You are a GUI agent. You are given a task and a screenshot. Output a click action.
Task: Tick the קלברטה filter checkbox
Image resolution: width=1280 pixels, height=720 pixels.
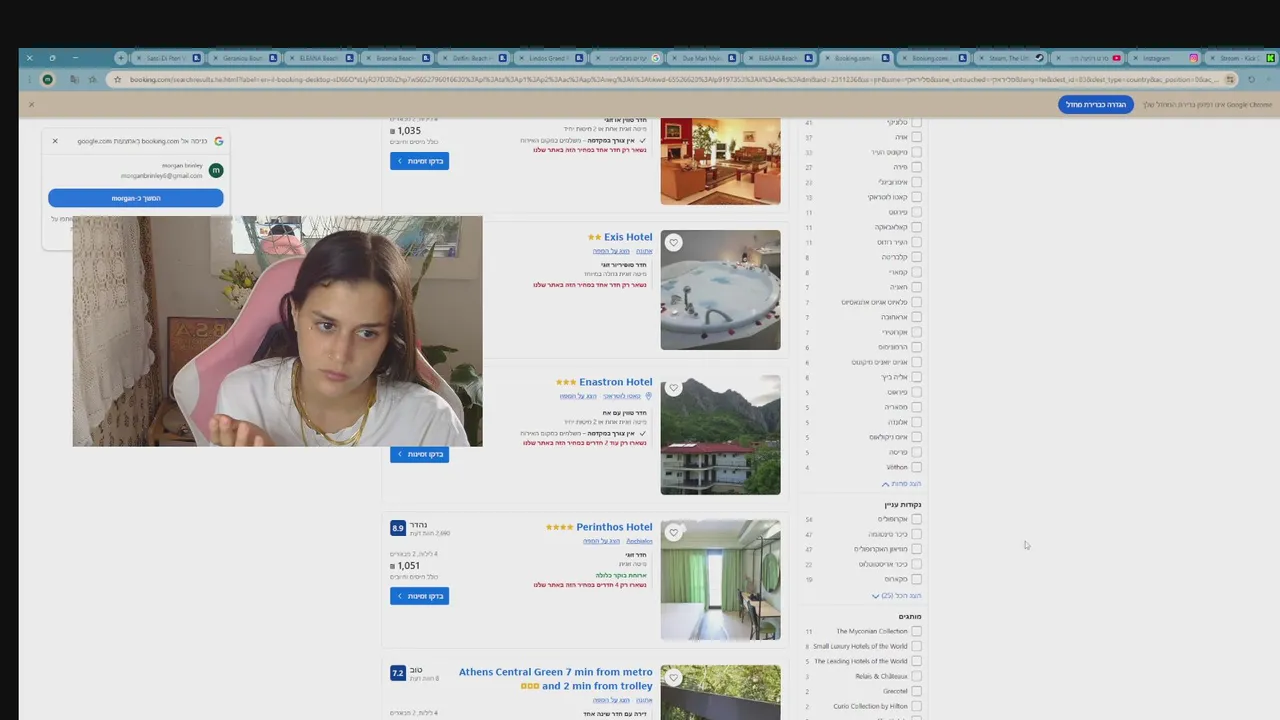point(916,257)
